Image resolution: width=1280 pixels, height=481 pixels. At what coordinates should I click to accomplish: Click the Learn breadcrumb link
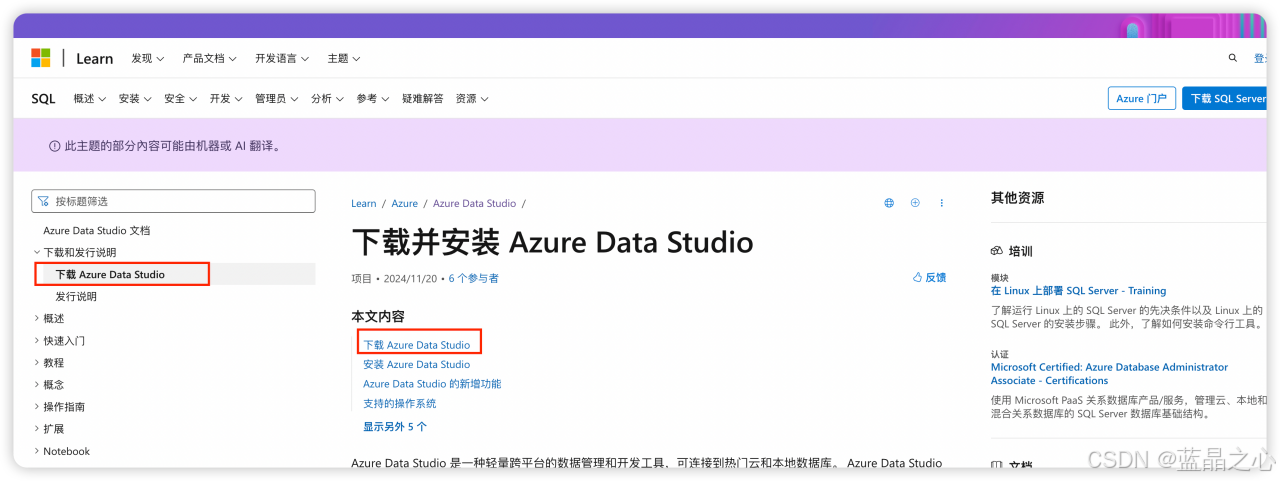click(x=364, y=203)
